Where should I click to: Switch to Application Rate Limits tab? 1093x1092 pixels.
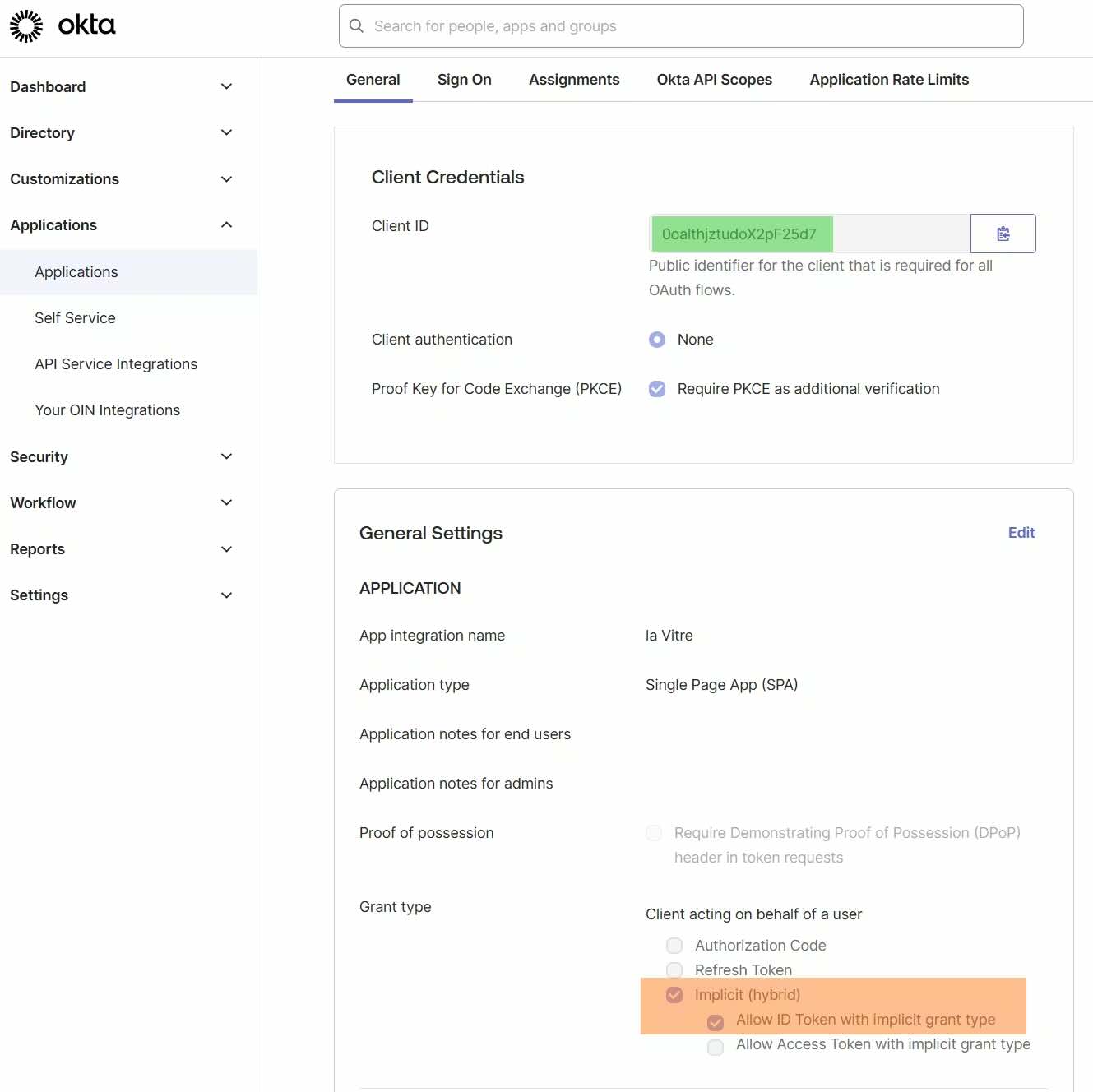coord(889,80)
